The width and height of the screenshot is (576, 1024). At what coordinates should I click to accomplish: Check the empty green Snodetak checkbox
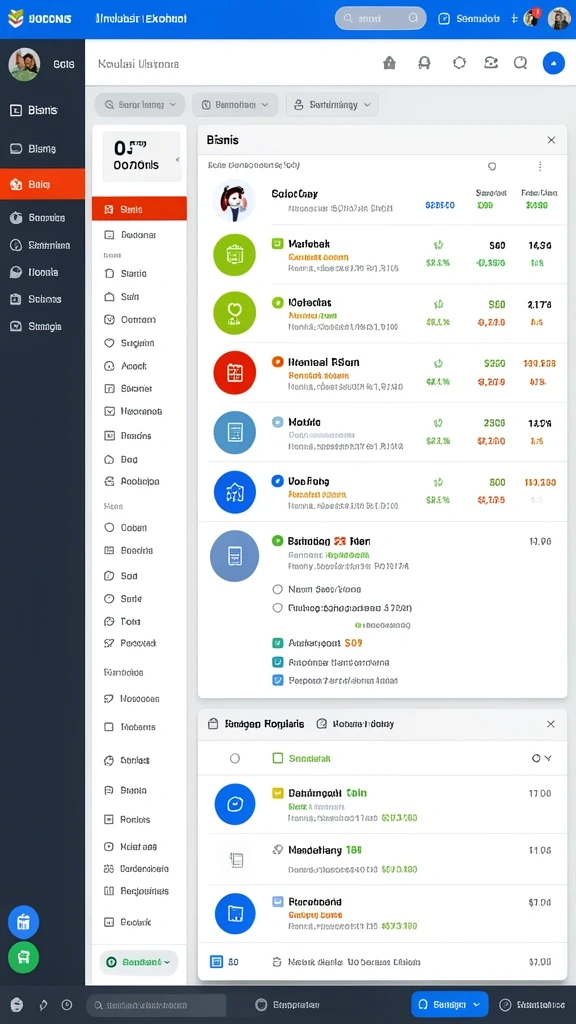pyautogui.click(x=277, y=758)
